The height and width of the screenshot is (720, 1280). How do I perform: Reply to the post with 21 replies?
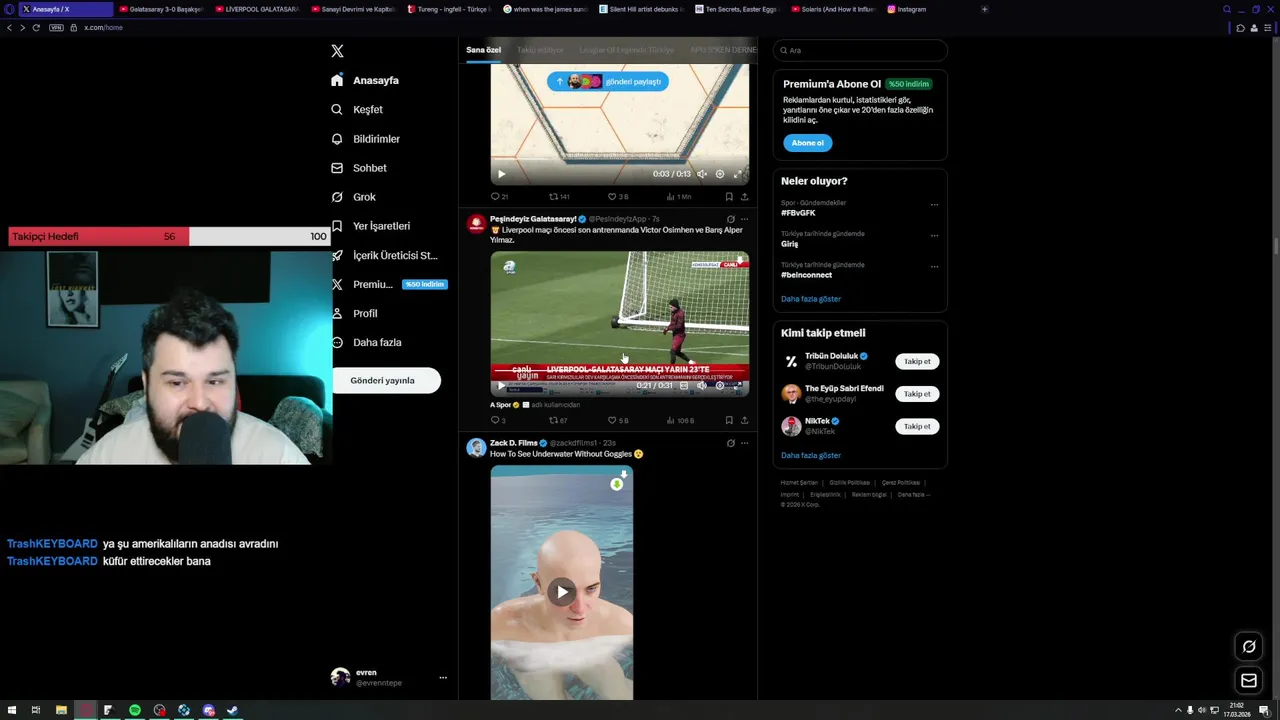[x=499, y=197]
